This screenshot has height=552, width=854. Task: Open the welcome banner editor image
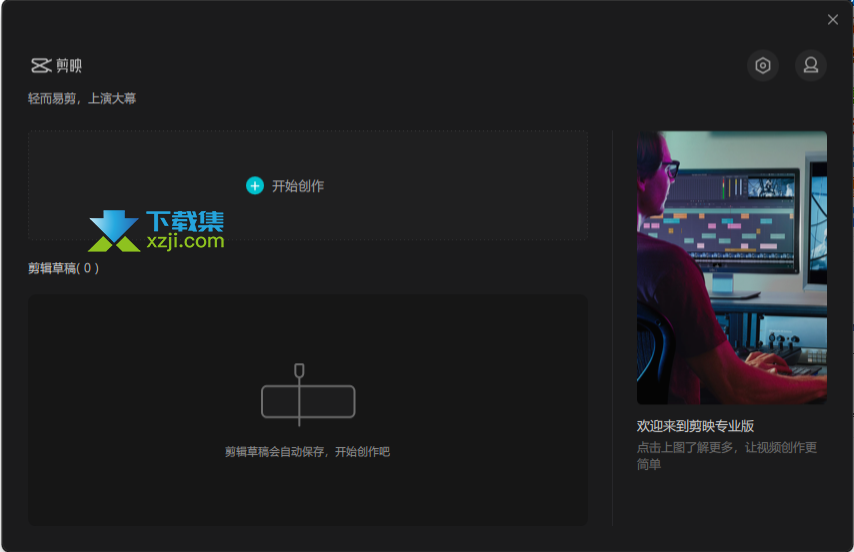click(731, 267)
